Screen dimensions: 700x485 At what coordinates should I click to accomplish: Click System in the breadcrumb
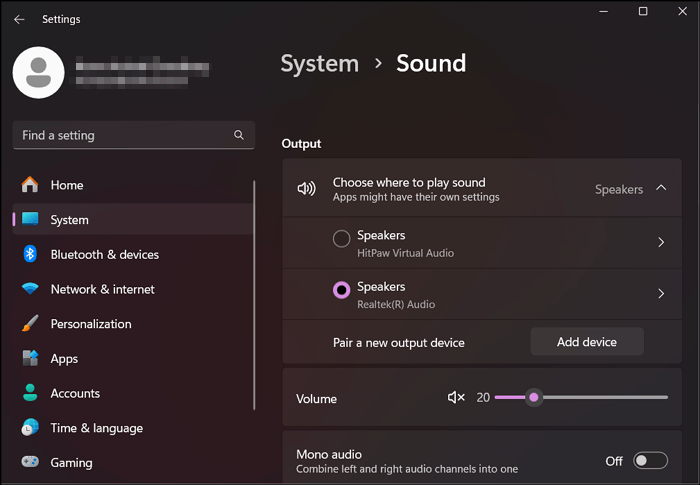coord(319,64)
